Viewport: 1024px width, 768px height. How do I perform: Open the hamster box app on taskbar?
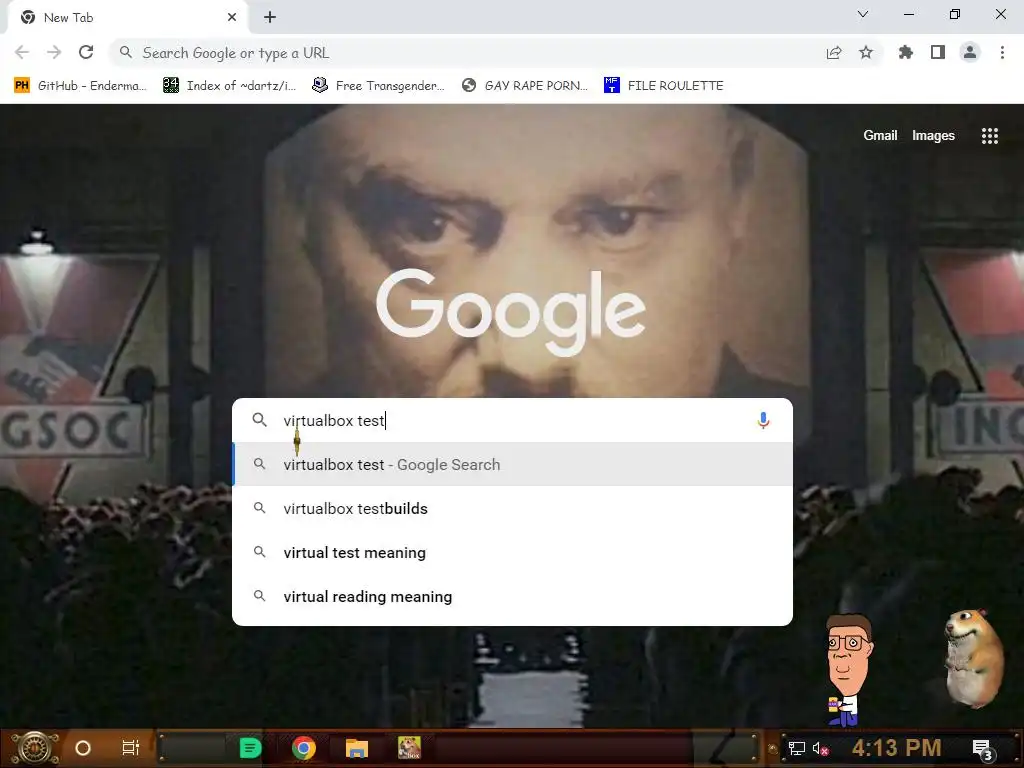point(409,748)
